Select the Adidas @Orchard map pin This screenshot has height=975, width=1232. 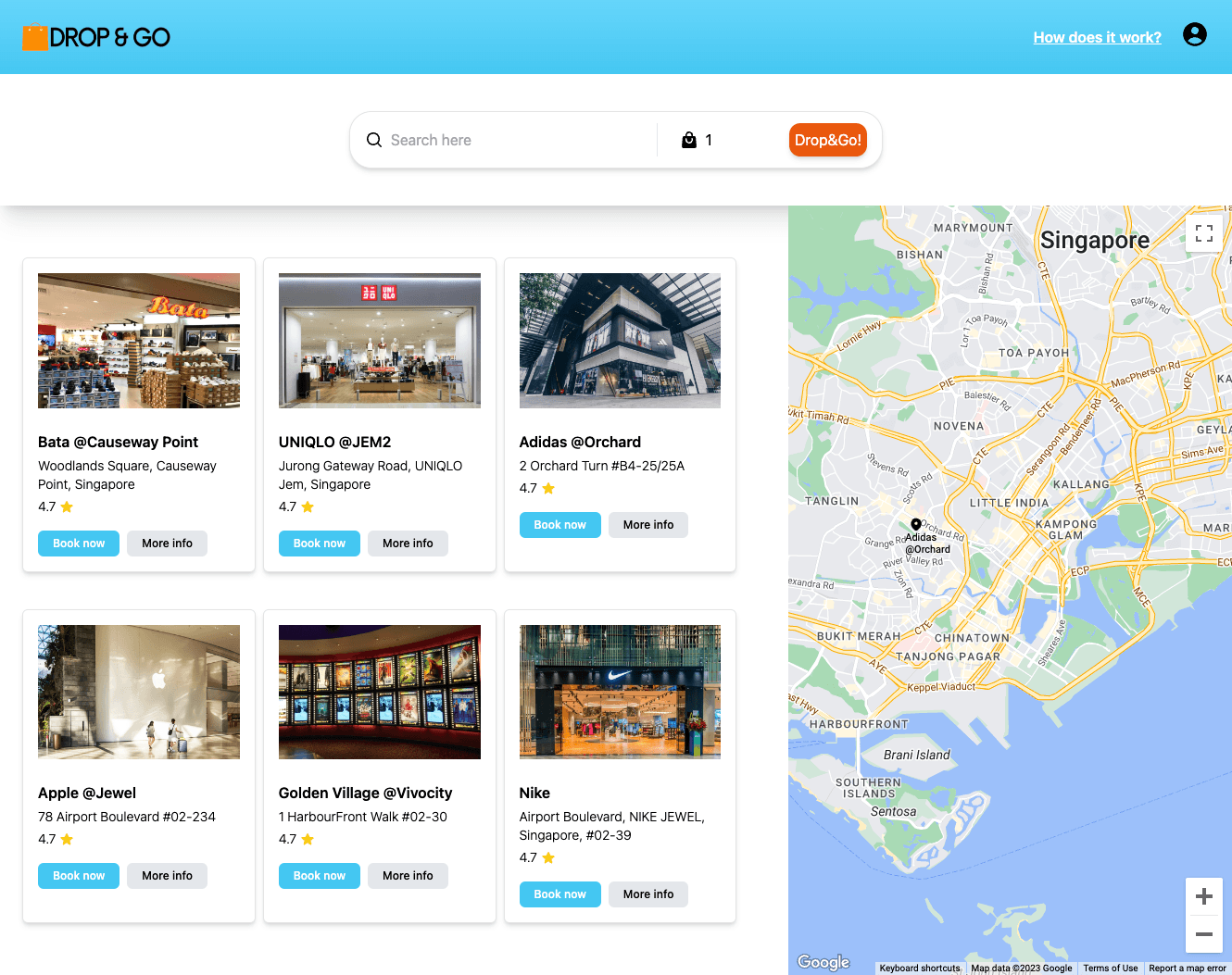click(x=916, y=524)
